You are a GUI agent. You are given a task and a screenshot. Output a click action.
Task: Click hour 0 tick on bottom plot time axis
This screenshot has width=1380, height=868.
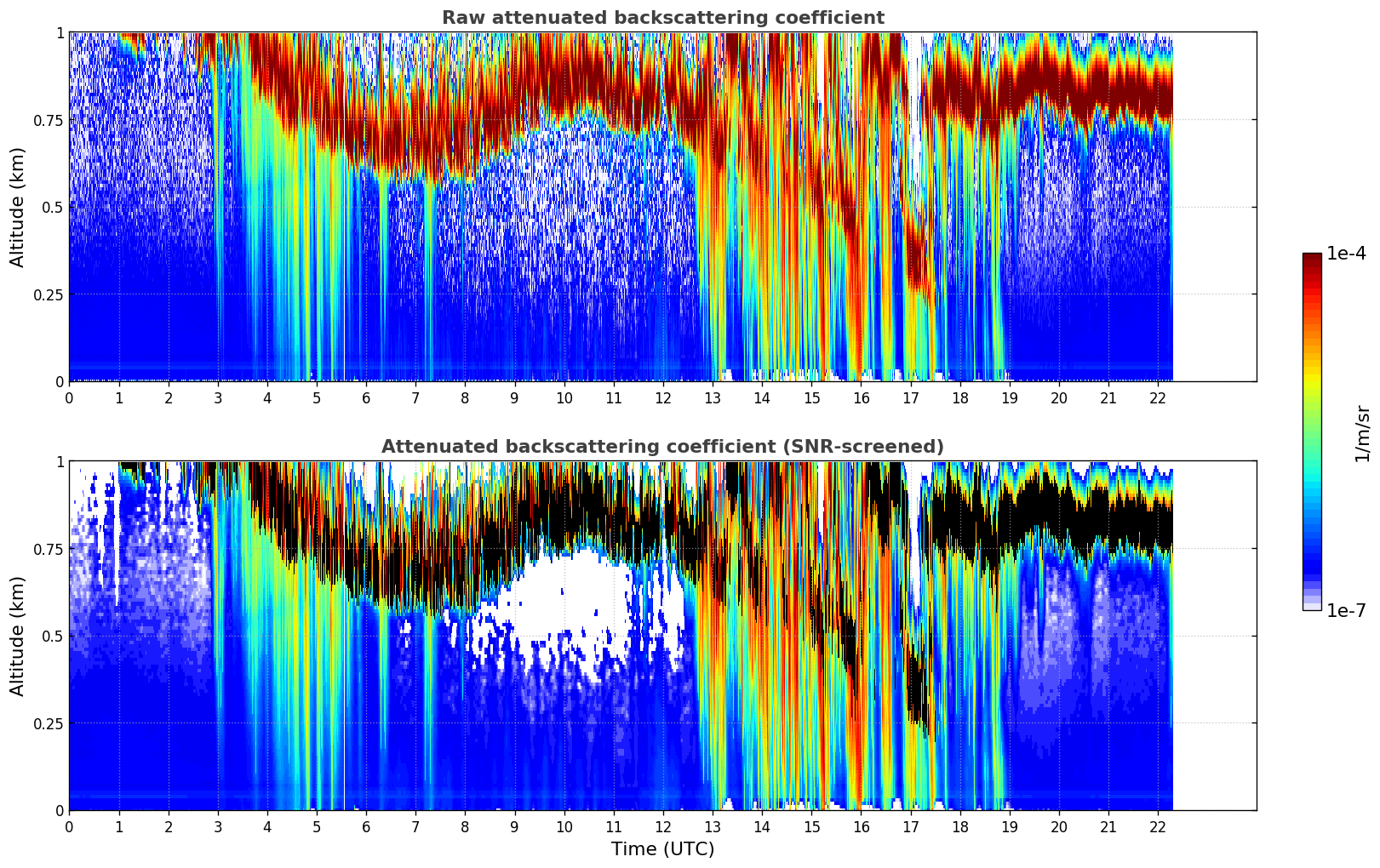70,827
